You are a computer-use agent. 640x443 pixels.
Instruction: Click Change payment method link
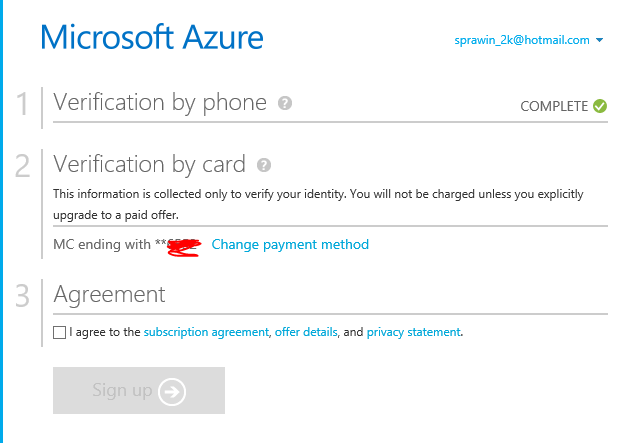point(290,244)
